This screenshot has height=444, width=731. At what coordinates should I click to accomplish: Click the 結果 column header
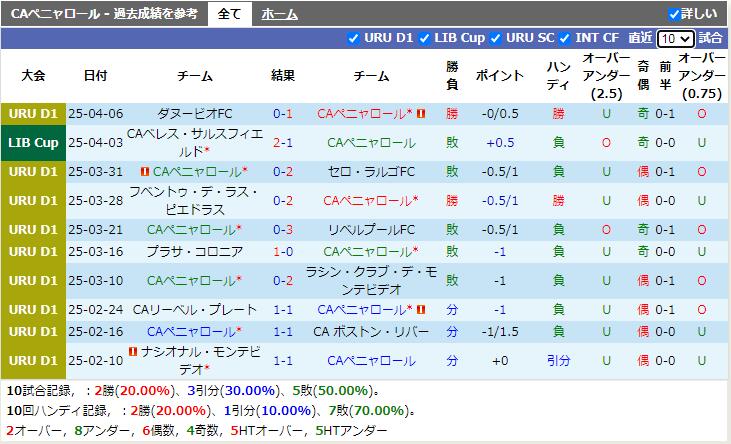point(283,76)
